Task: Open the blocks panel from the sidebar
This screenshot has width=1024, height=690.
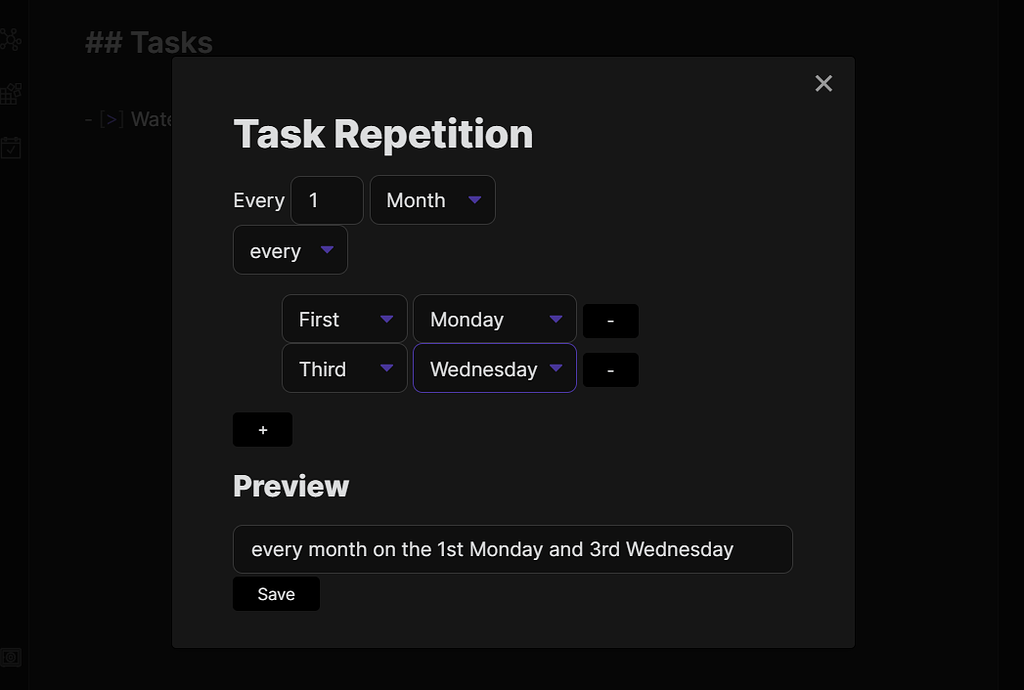Action: 11,93
